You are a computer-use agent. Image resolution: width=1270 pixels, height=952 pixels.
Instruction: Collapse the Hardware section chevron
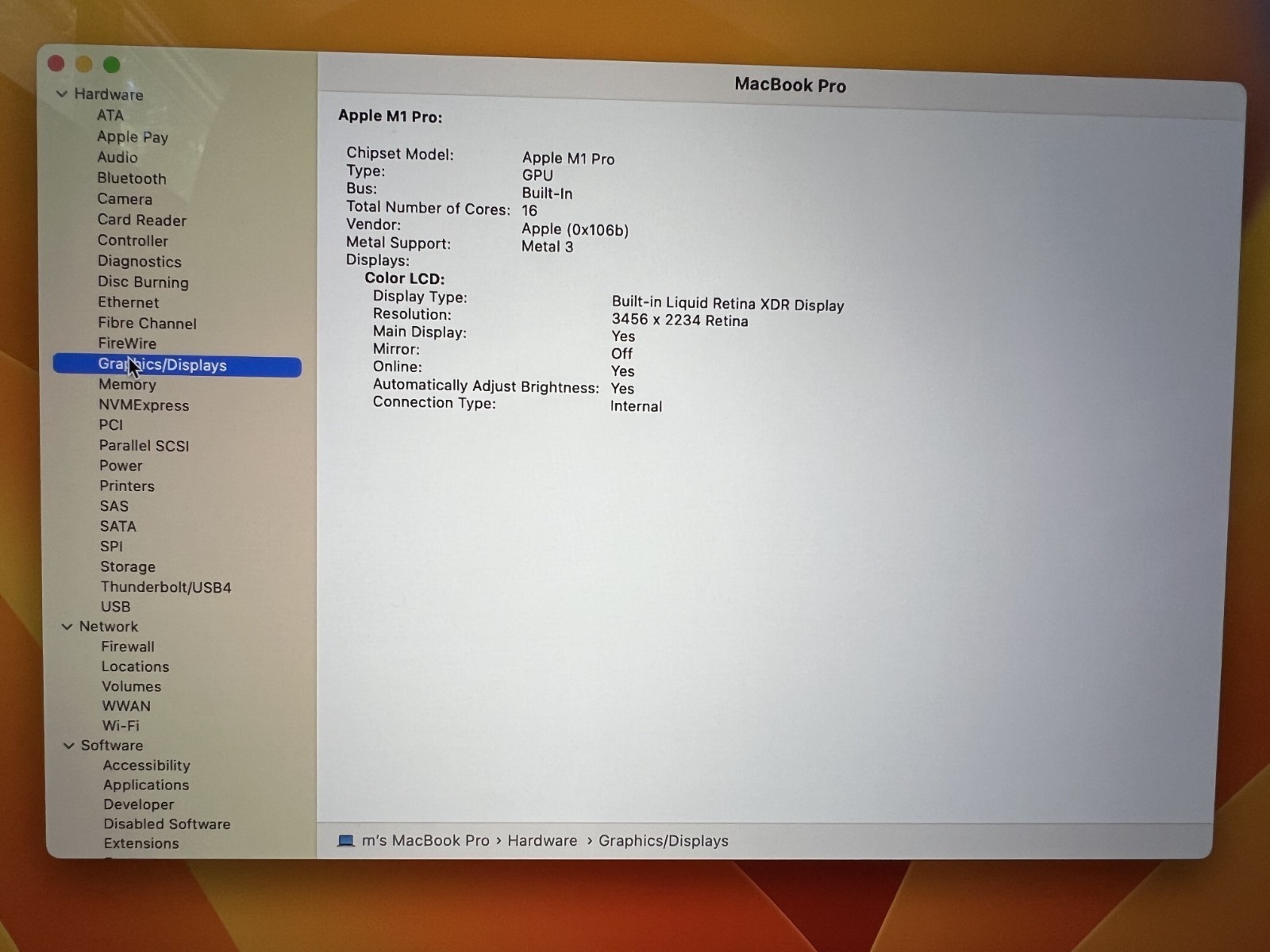click(62, 94)
